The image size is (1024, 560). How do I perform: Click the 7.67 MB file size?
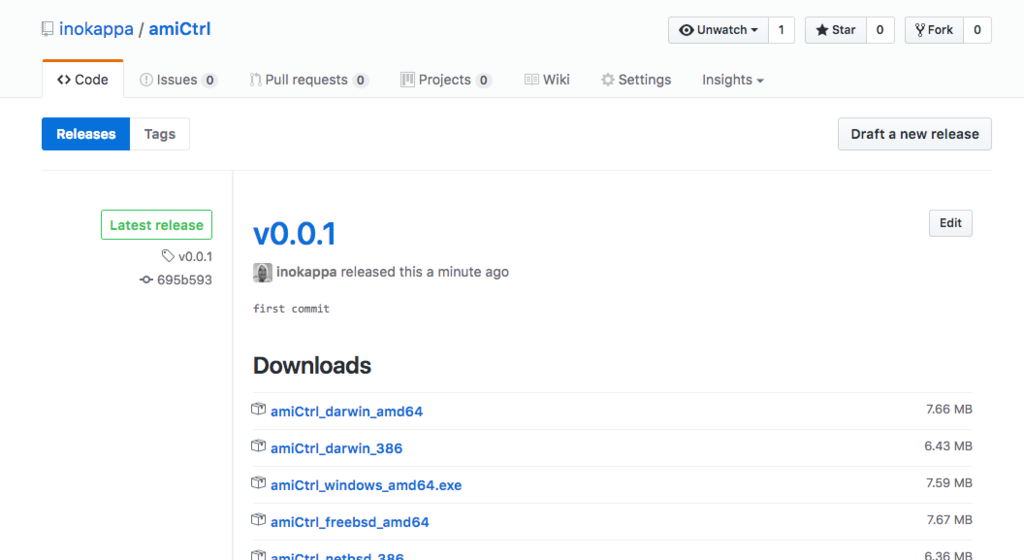pyautogui.click(x=950, y=520)
